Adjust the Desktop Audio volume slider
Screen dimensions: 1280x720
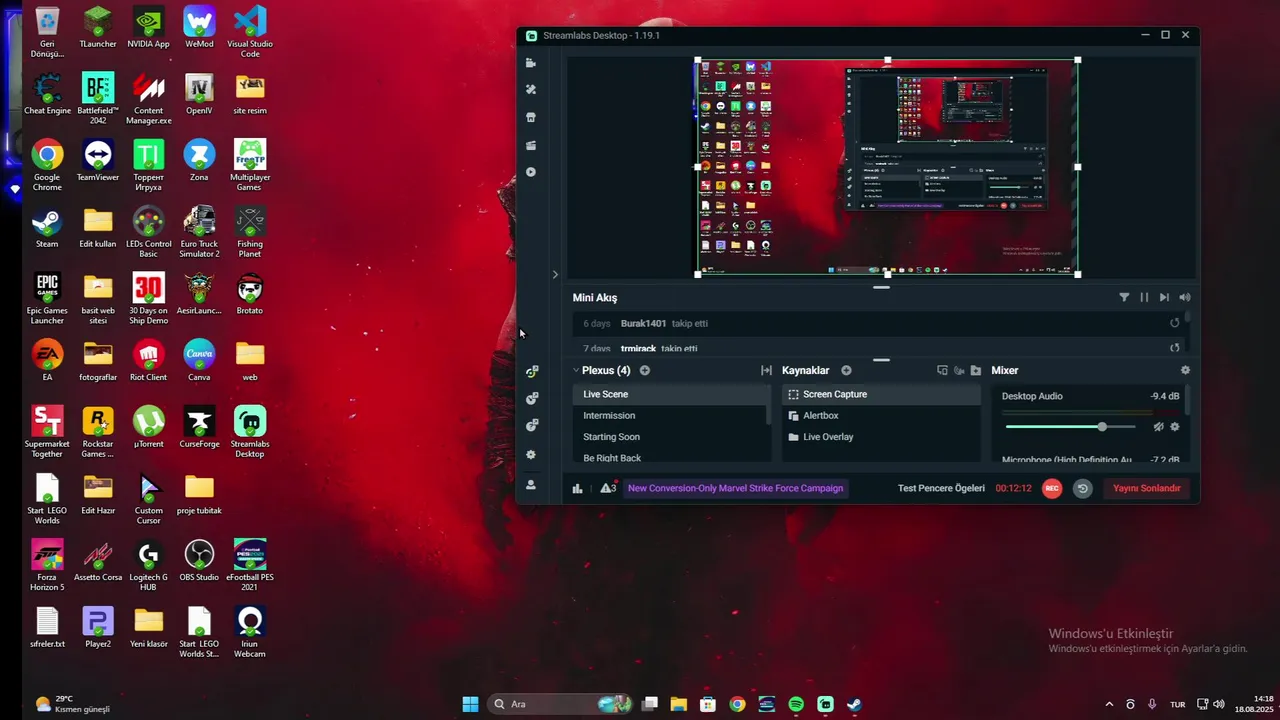click(1070, 427)
